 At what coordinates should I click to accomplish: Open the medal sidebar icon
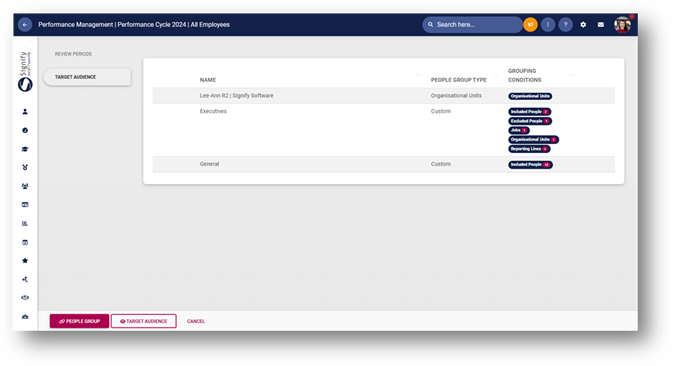[25, 167]
